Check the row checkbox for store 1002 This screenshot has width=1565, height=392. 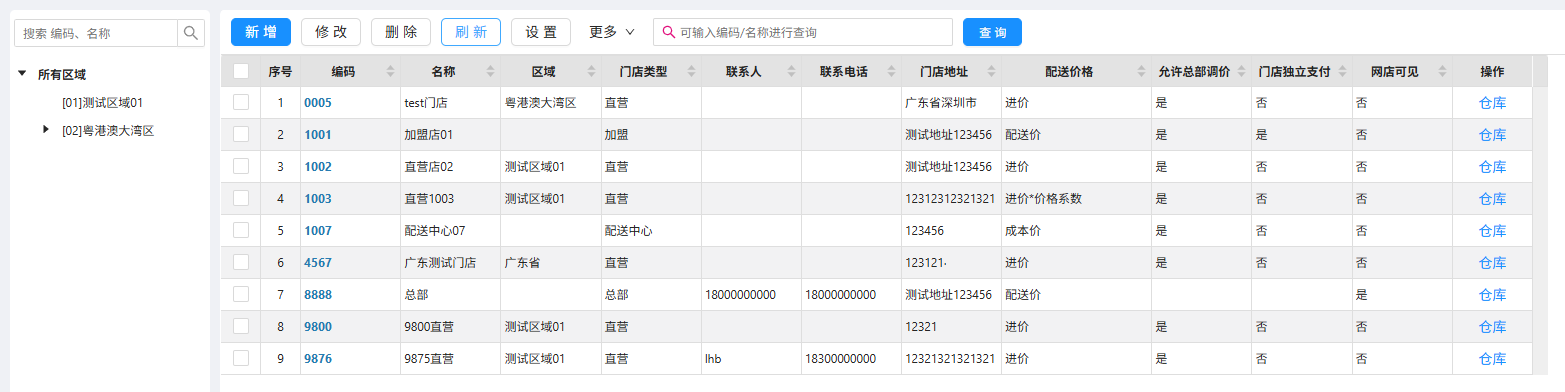click(x=241, y=166)
